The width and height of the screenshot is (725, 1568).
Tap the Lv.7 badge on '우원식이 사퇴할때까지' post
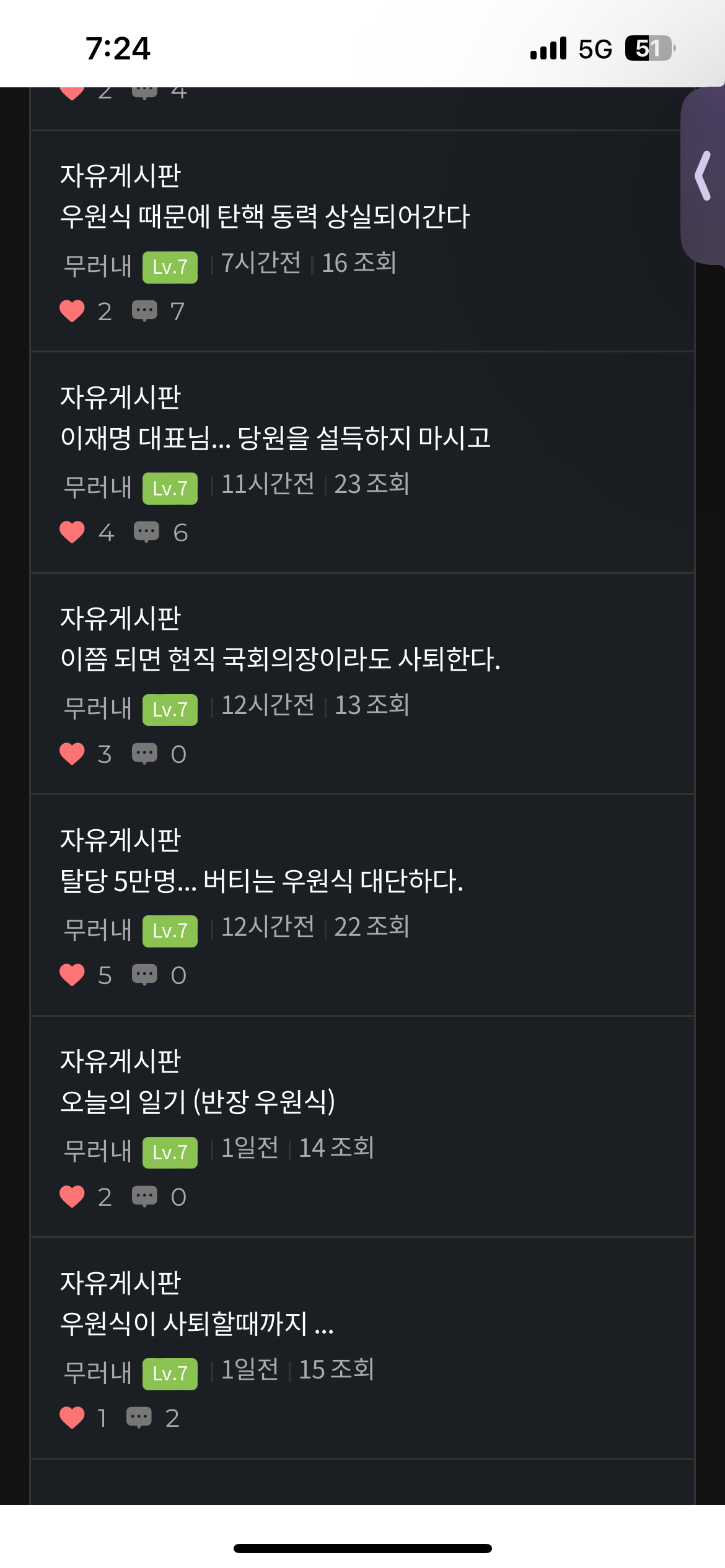tap(170, 1374)
